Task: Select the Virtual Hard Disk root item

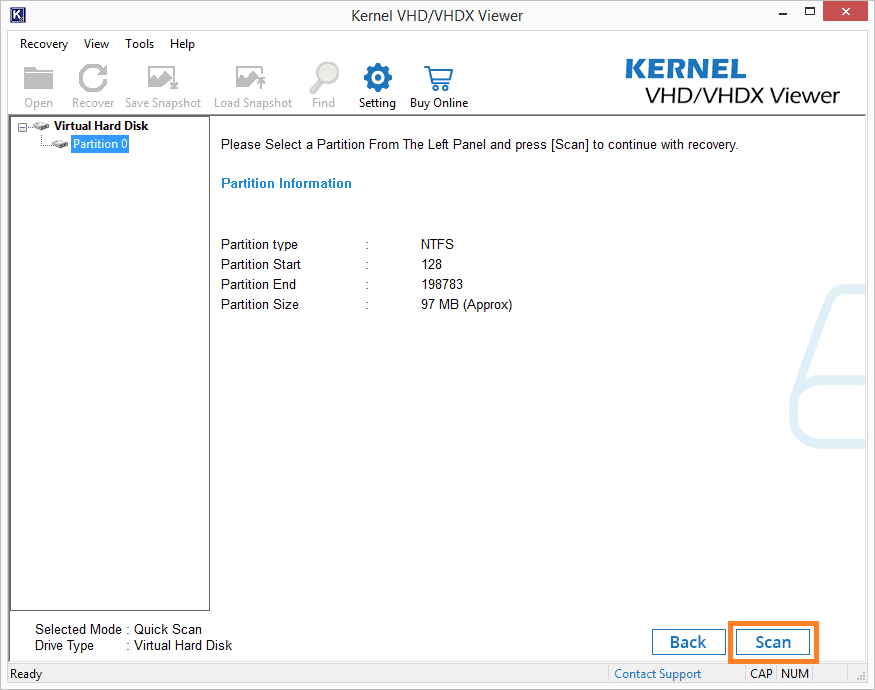Action: [x=100, y=126]
